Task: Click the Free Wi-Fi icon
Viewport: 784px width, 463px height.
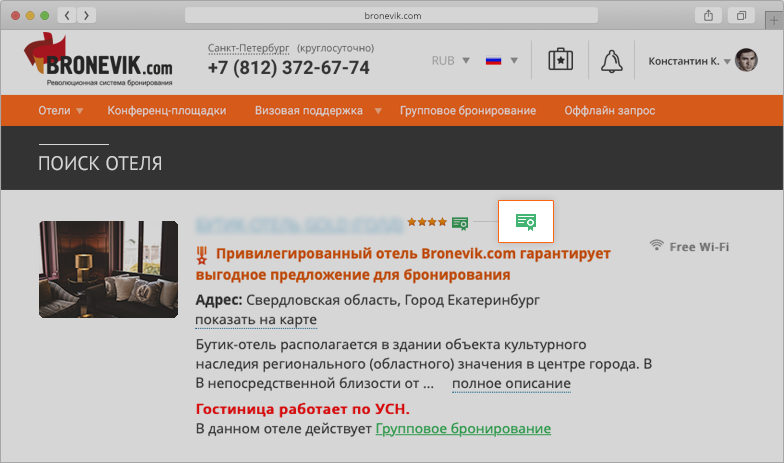Action: click(656, 245)
